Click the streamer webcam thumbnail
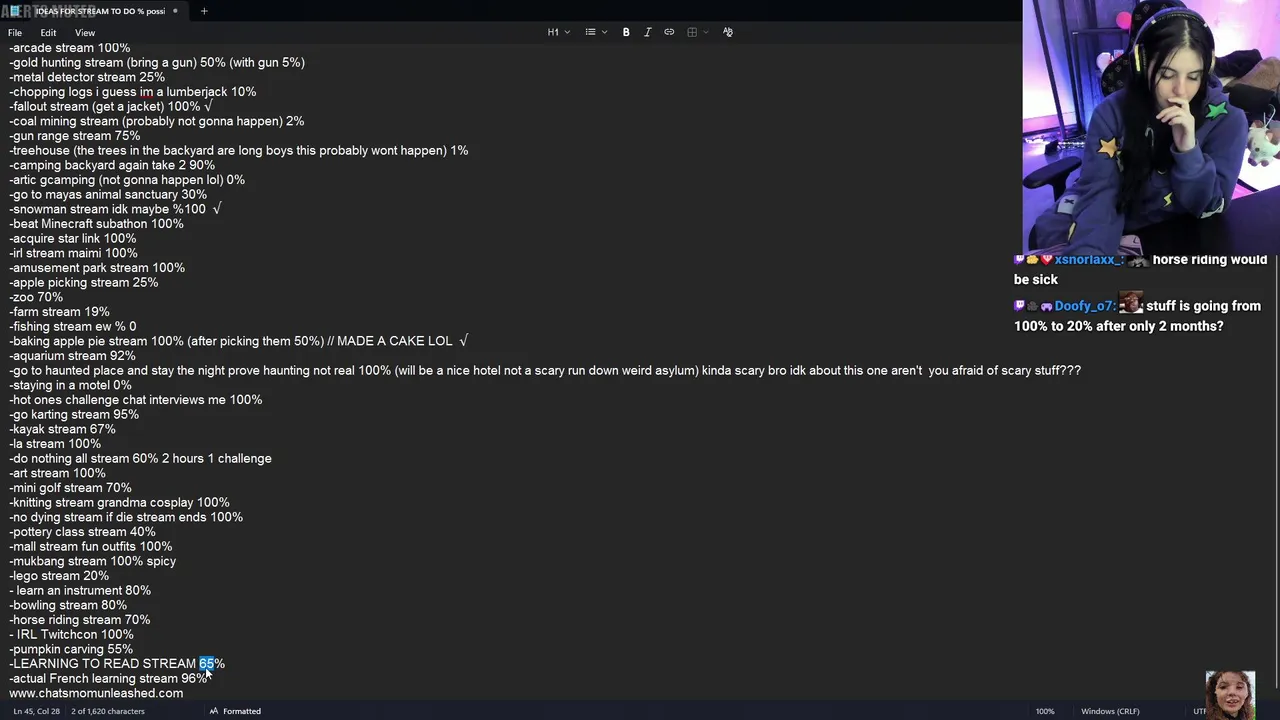This screenshot has height=720, width=1280. (x=1150, y=125)
